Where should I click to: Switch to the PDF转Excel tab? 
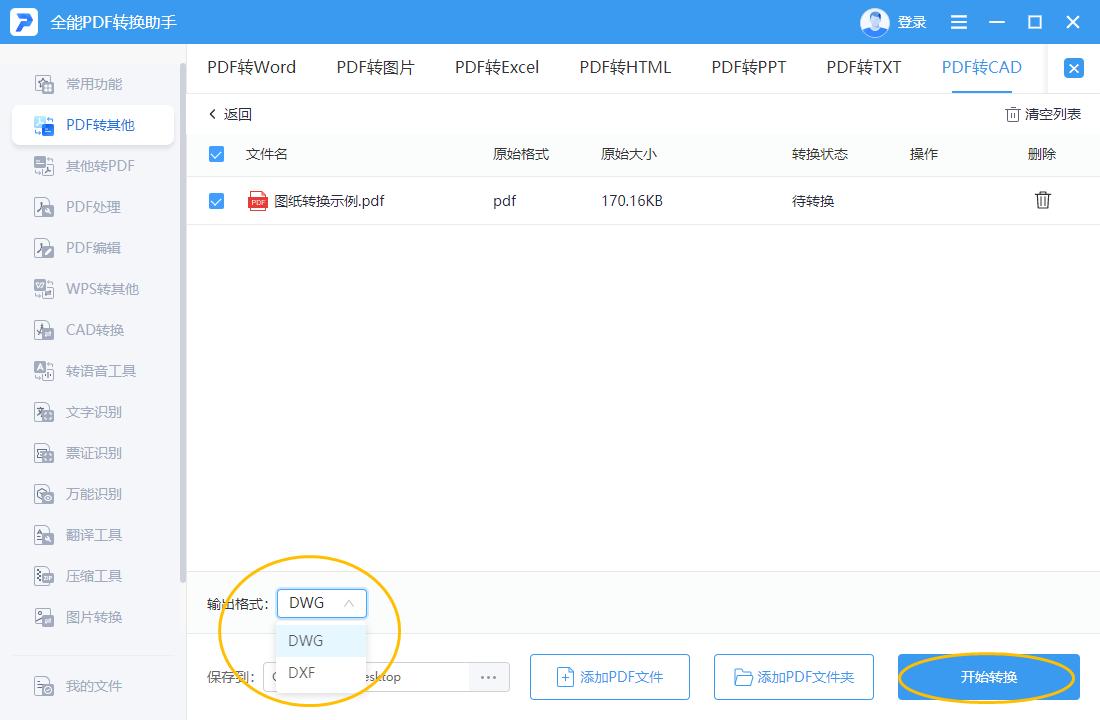496,67
